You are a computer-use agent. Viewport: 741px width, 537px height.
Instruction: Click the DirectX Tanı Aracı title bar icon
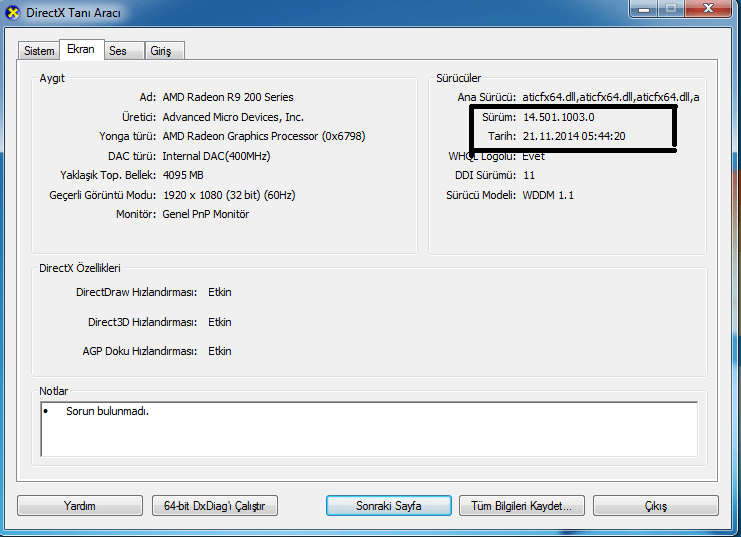13,13
